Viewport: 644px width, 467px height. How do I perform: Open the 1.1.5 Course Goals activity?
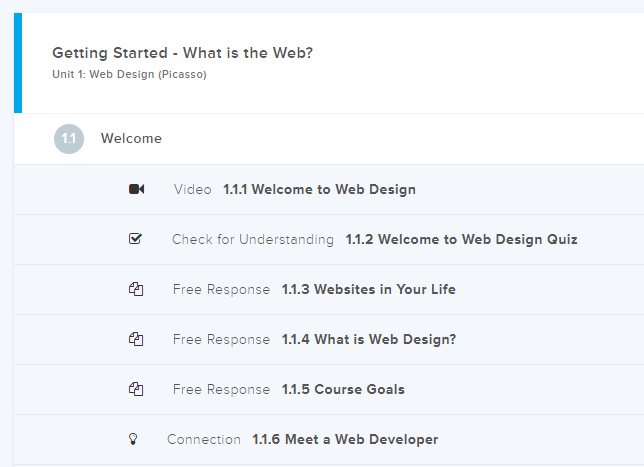click(x=343, y=389)
